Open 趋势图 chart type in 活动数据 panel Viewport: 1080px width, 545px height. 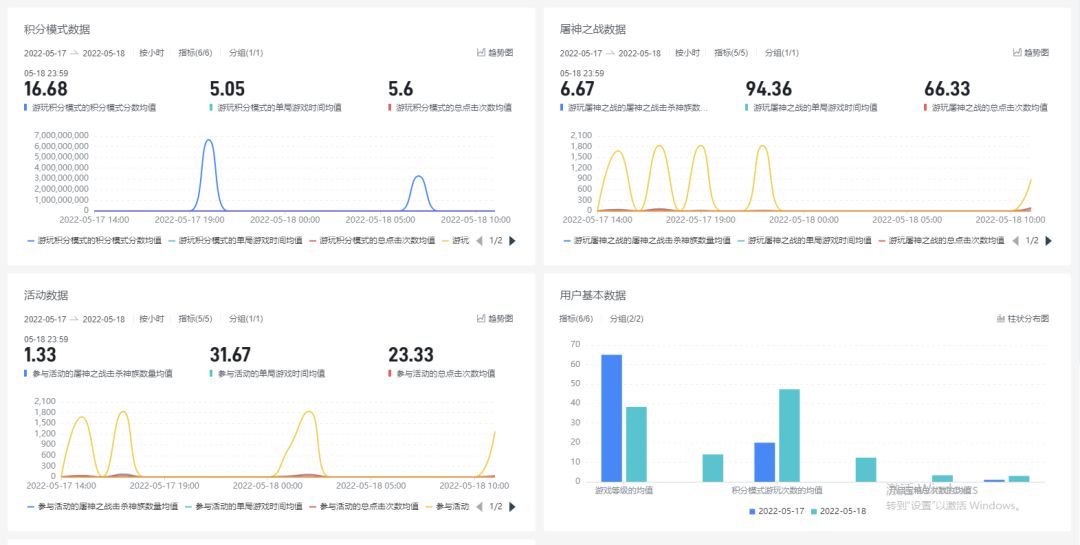495,319
